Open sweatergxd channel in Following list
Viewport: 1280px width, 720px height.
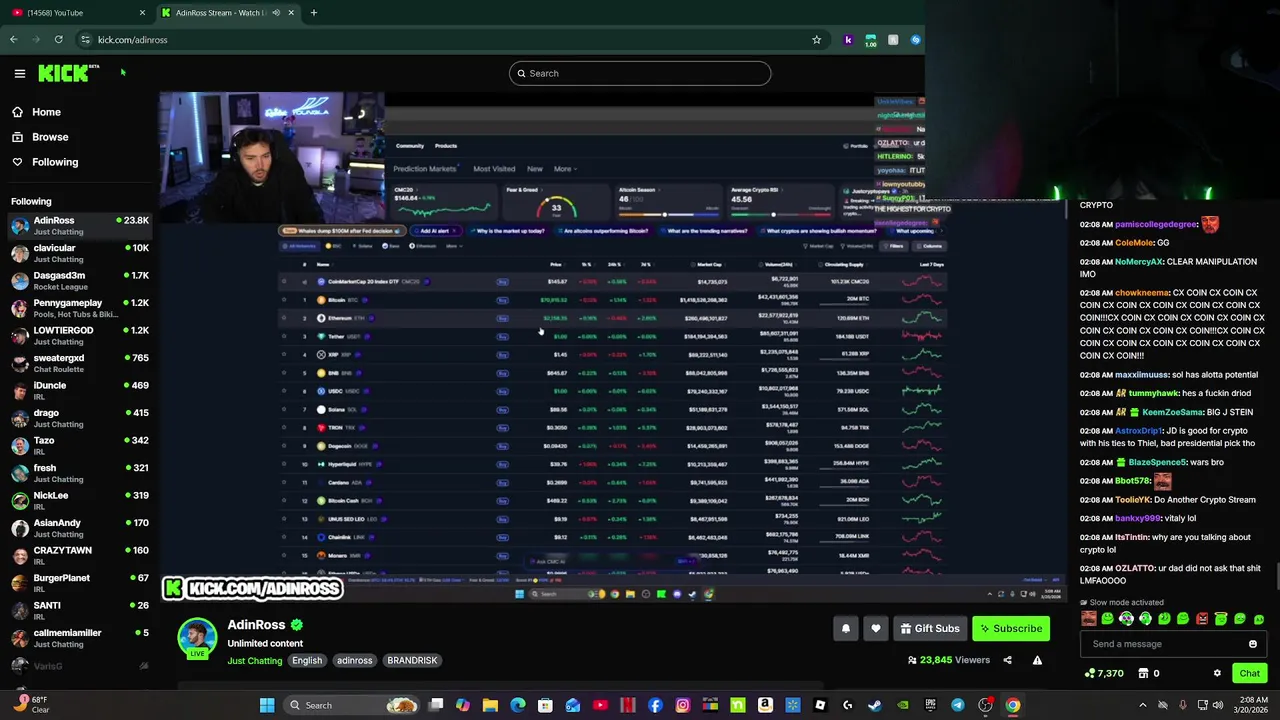click(80, 363)
